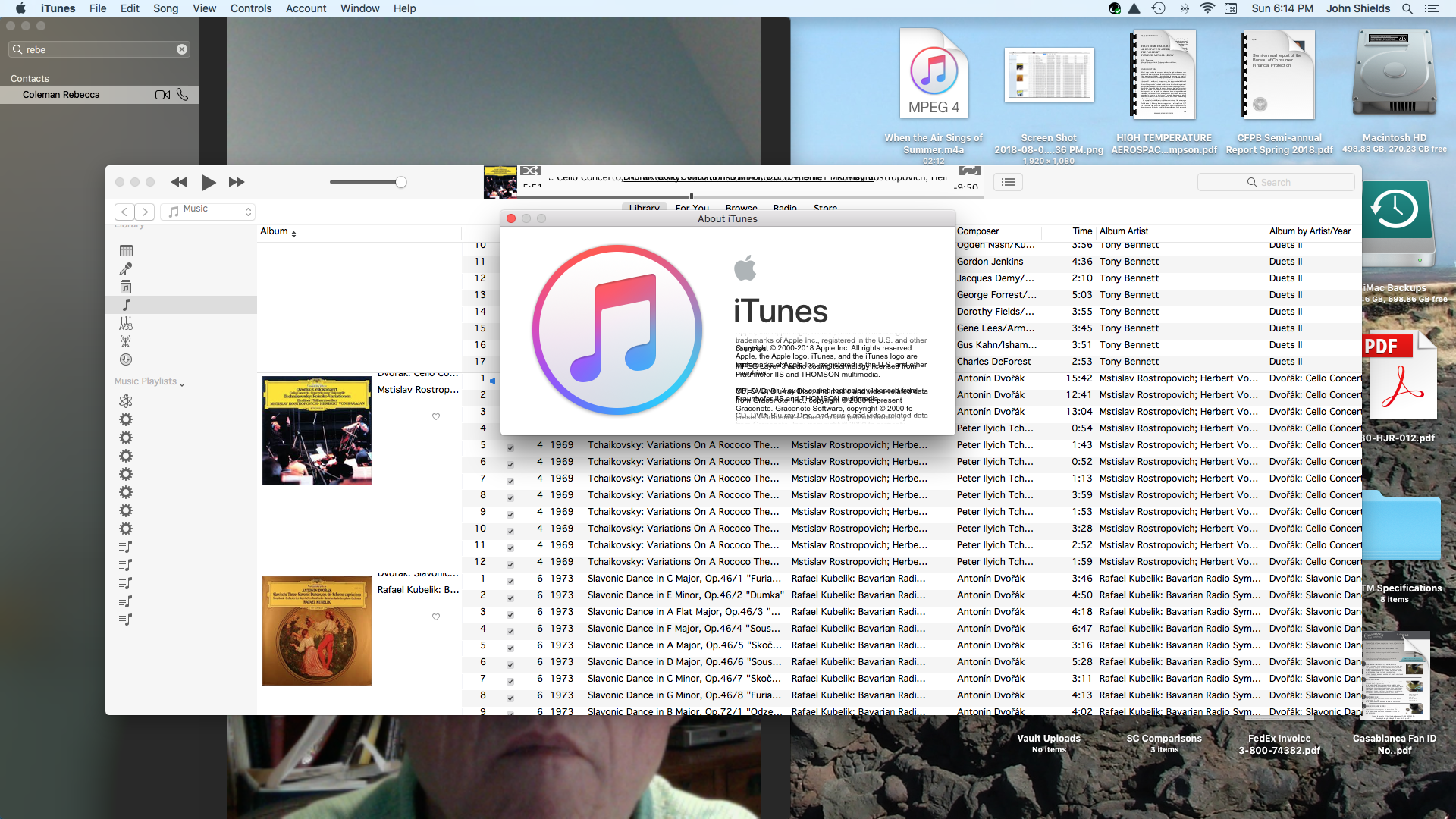Viewport: 1456px width, 819px height.
Task: Uncheck Slavonic Dance in F Major track
Action: pos(510,631)
